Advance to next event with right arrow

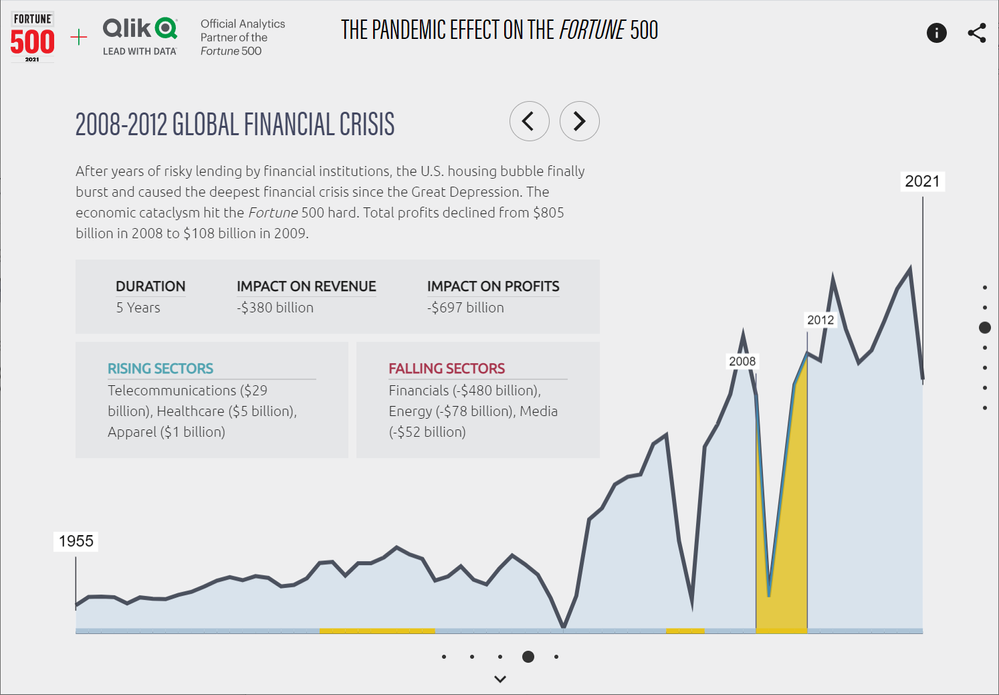coord(579,122)
